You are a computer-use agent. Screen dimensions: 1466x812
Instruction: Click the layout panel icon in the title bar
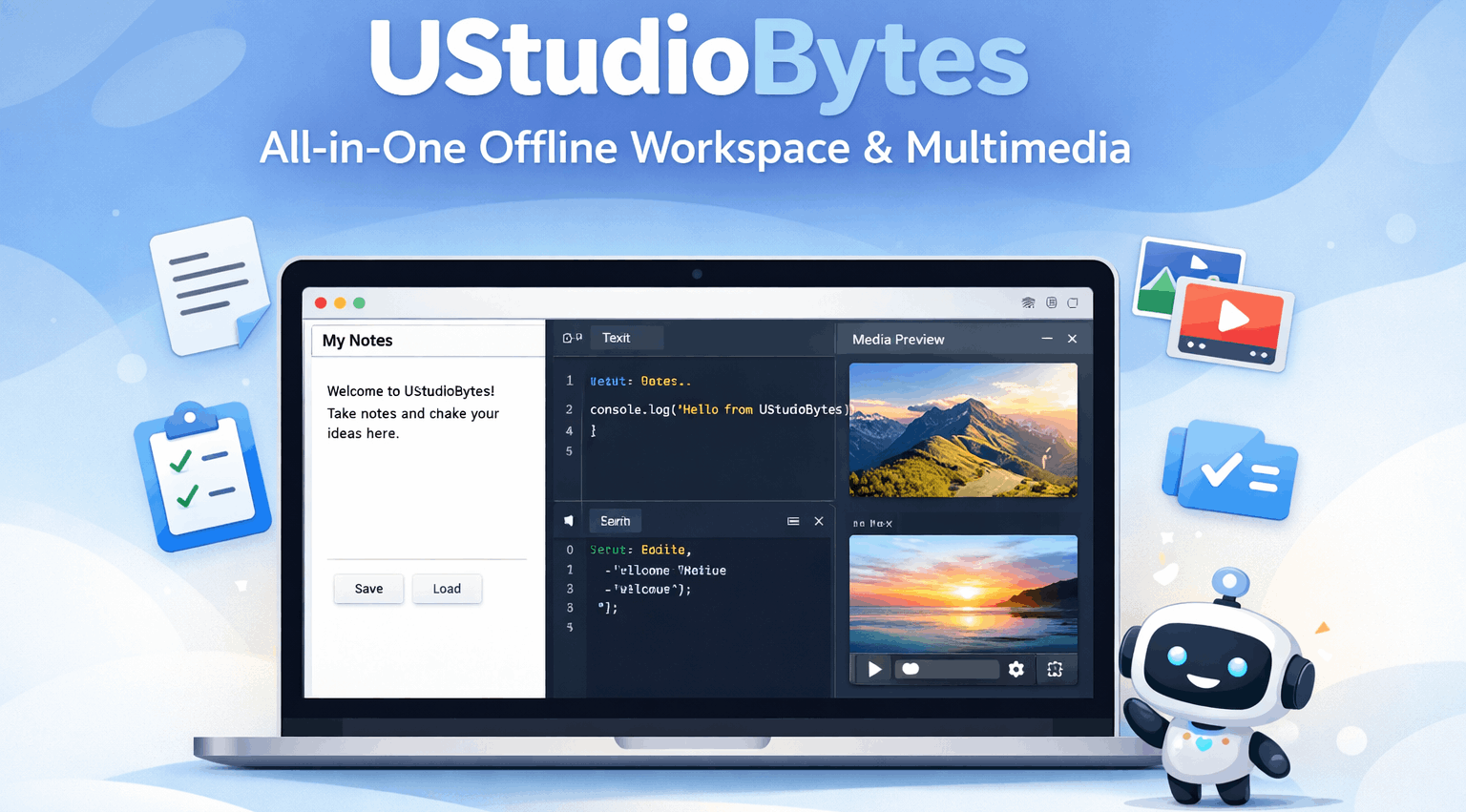click(1051, 302)
